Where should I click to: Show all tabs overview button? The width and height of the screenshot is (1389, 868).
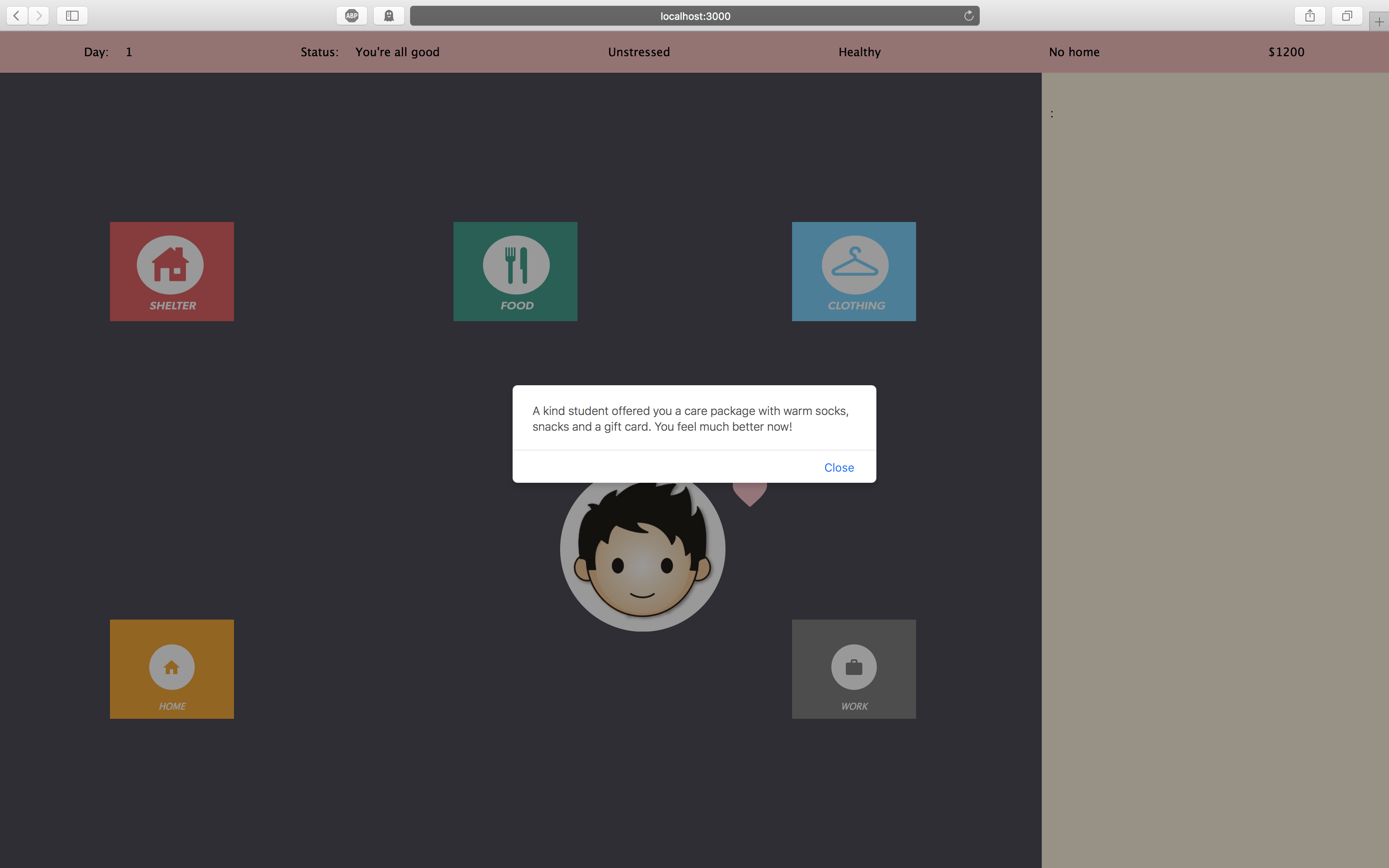click(x=1346, y=16)
